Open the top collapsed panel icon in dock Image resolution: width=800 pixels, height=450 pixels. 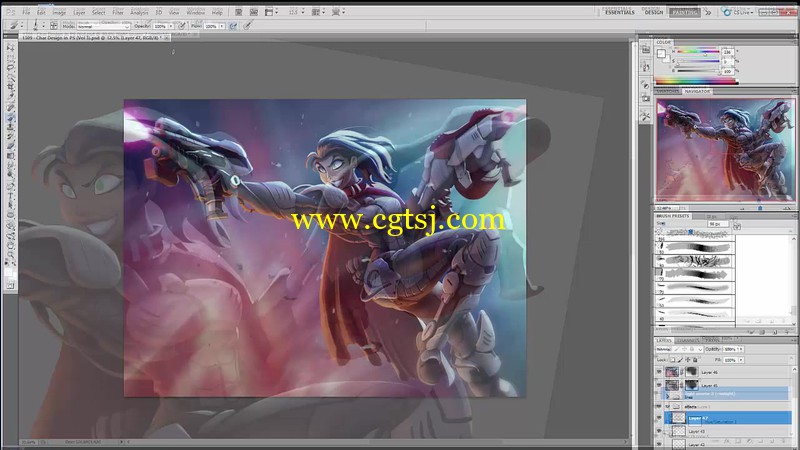(646, 50)
